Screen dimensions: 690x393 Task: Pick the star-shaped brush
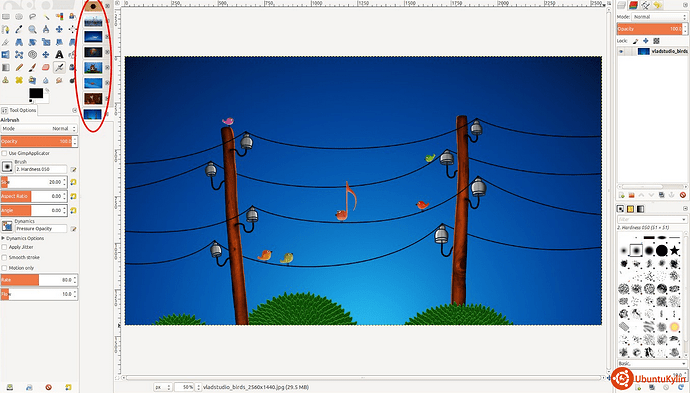coord(675,251)
